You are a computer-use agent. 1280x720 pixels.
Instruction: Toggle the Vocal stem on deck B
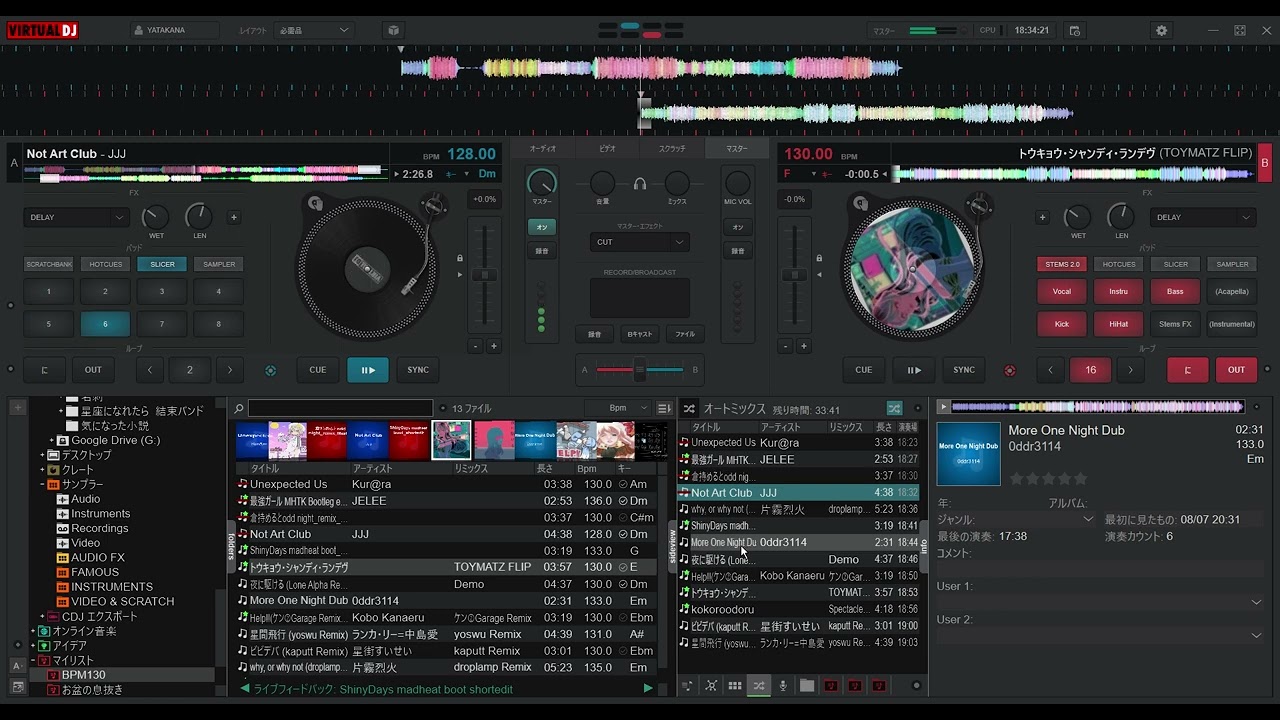(1061, 291)
